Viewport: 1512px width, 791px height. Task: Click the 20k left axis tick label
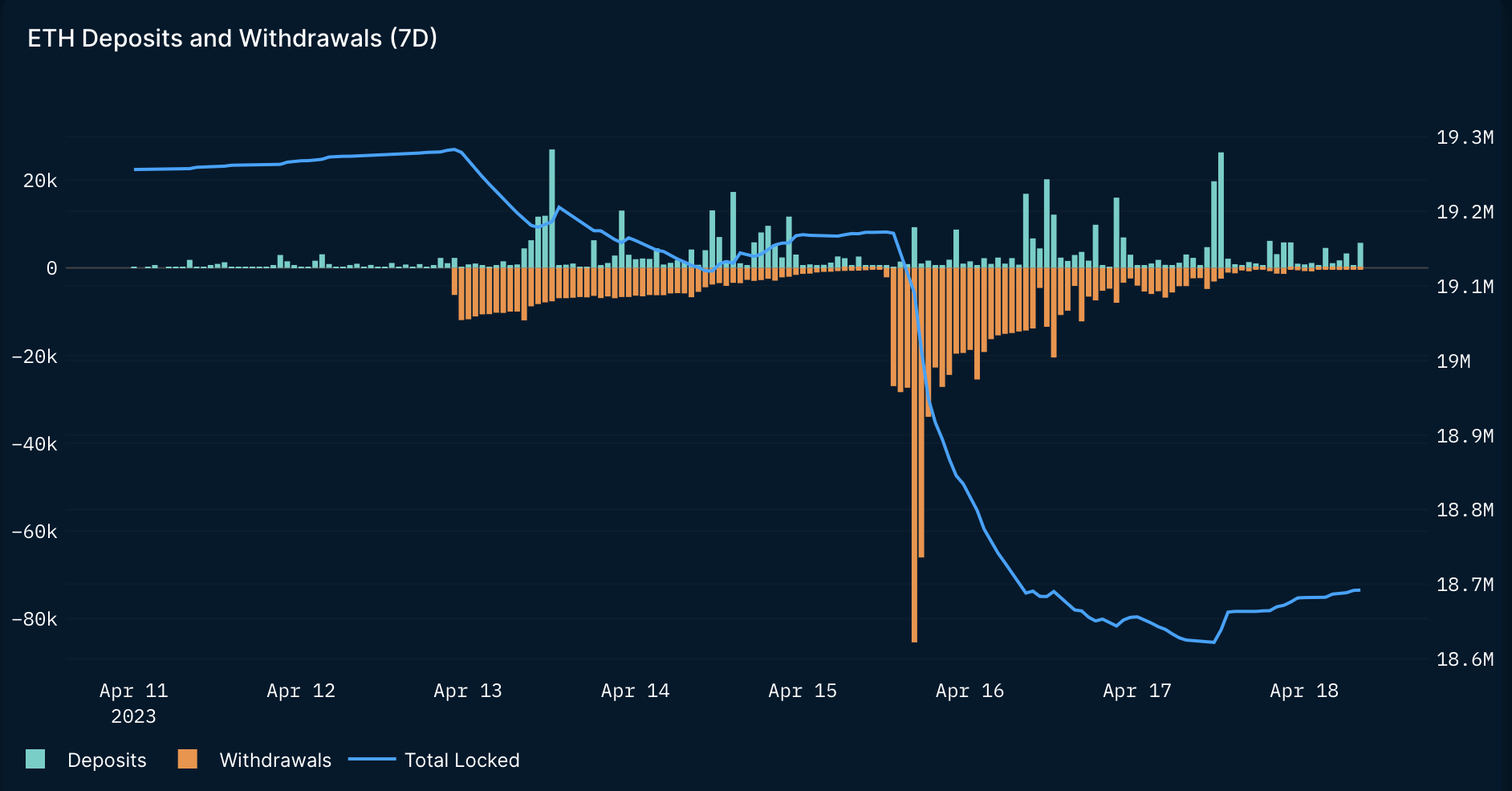click(40, 181)
